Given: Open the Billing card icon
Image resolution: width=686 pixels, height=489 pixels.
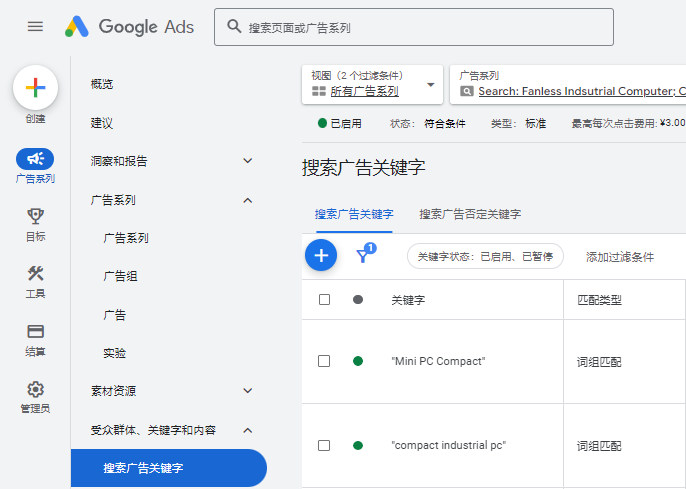Looking at the screenshot, I should 35,331.
